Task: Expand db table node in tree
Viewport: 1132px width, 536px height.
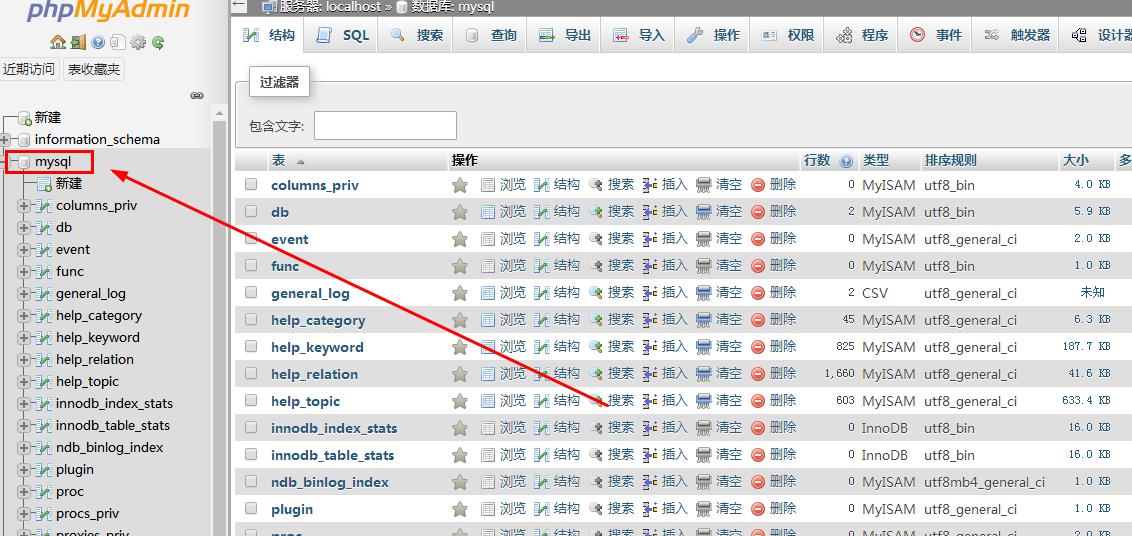Action: (24, 228)
